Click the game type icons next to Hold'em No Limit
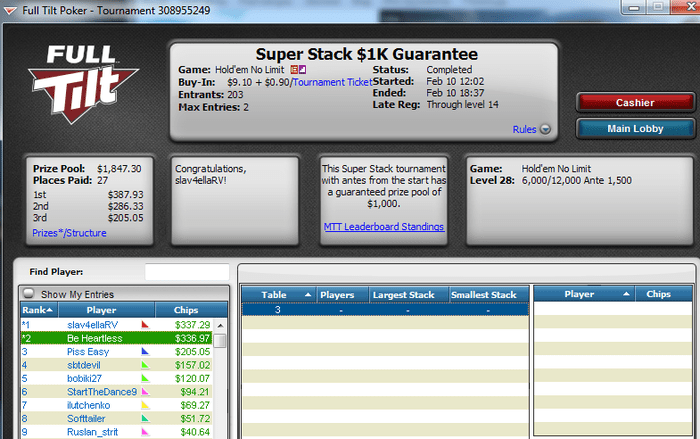The width and height of the screenshot is (700, 439). click(298, 70)
